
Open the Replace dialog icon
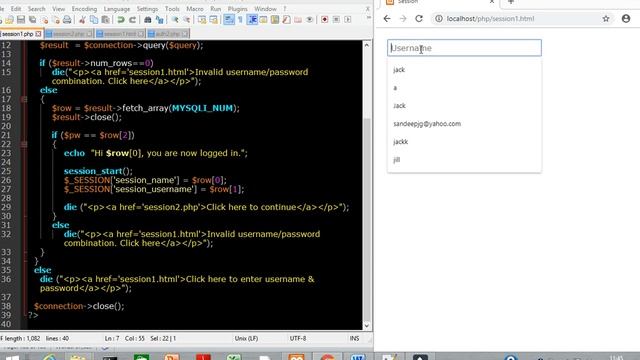click(160, 20)
